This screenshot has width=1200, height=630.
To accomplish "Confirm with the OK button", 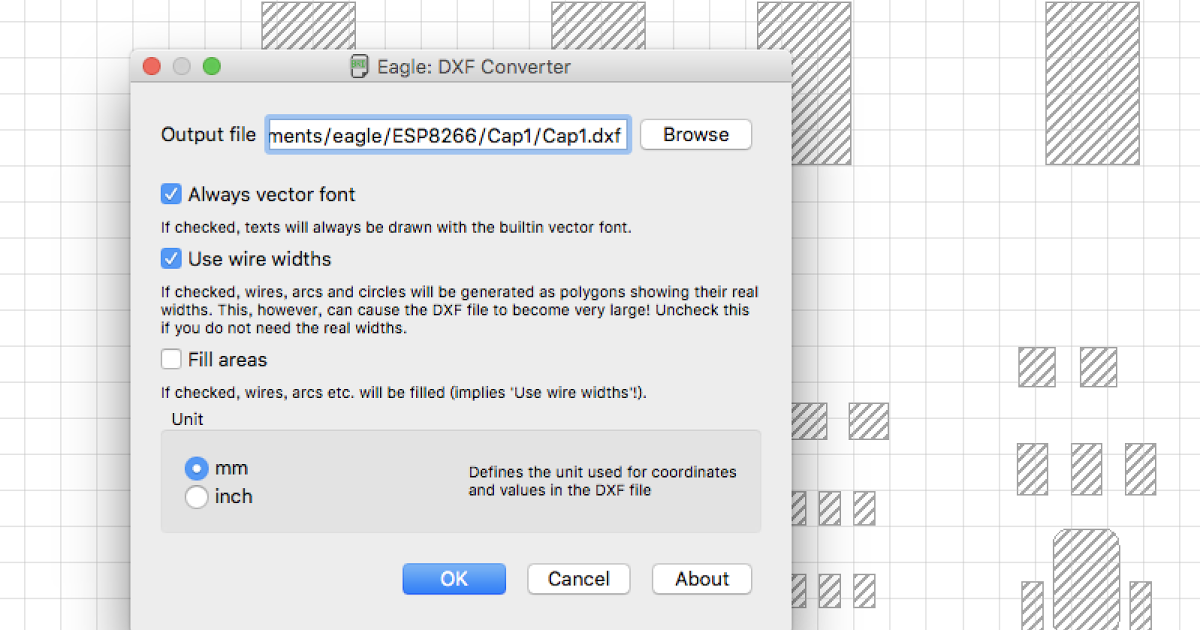I will click(x=454, y=579).
